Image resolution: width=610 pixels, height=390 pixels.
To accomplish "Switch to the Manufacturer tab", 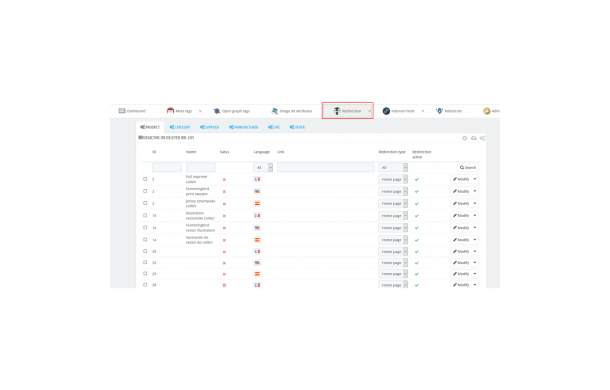I will tap(244, 127).
